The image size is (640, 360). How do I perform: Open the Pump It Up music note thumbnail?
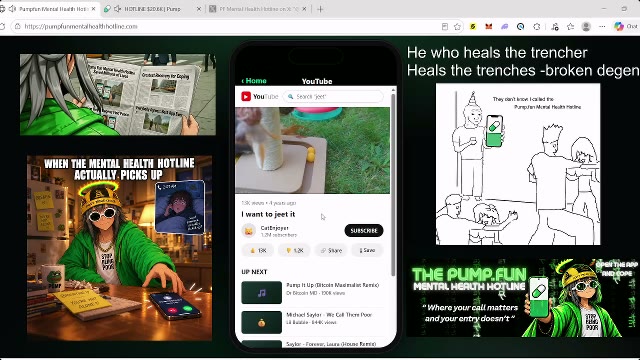point(262,292)
